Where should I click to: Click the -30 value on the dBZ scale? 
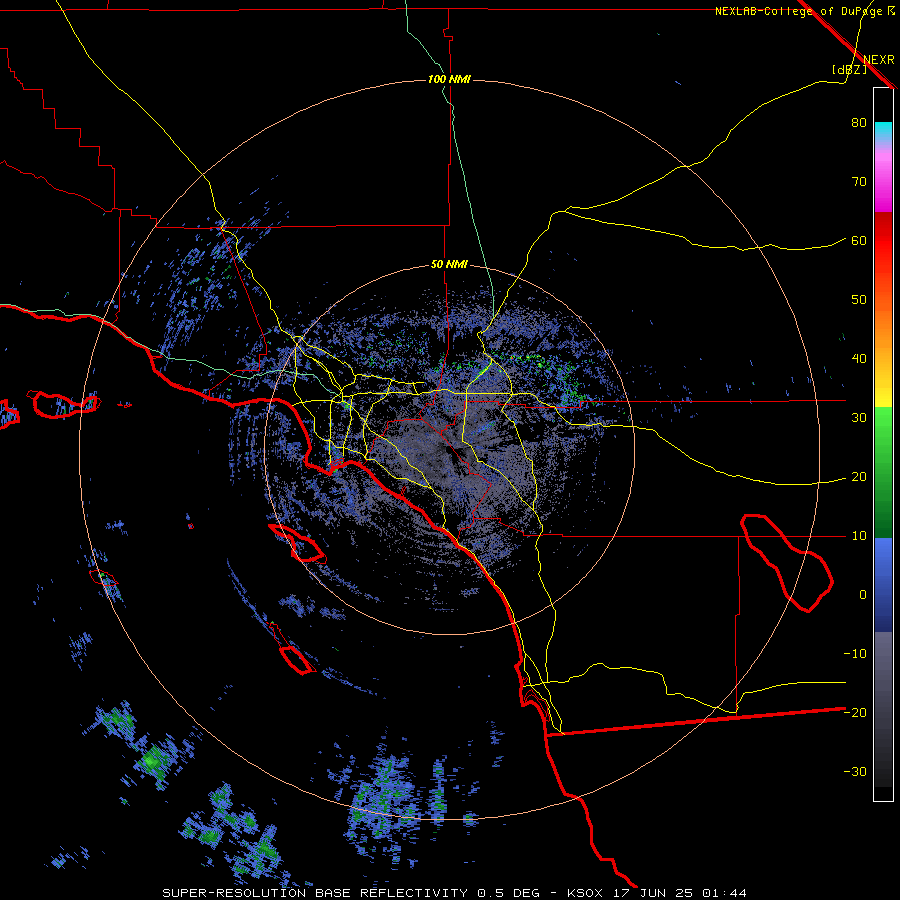coord(855,771)
